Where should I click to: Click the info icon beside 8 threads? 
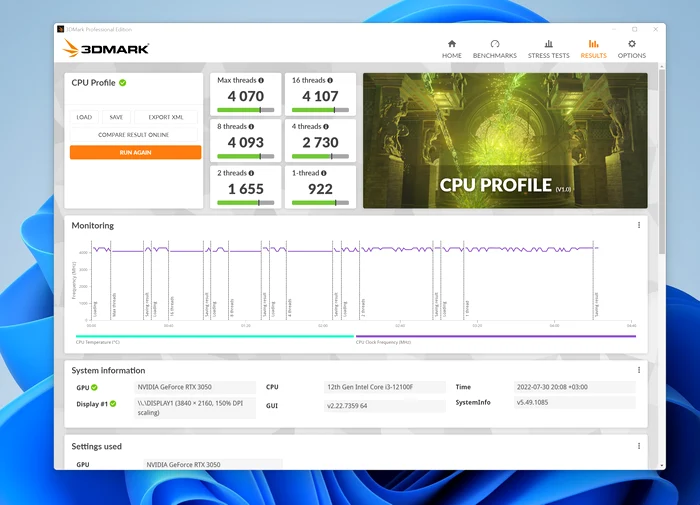[x=251, y=127]
